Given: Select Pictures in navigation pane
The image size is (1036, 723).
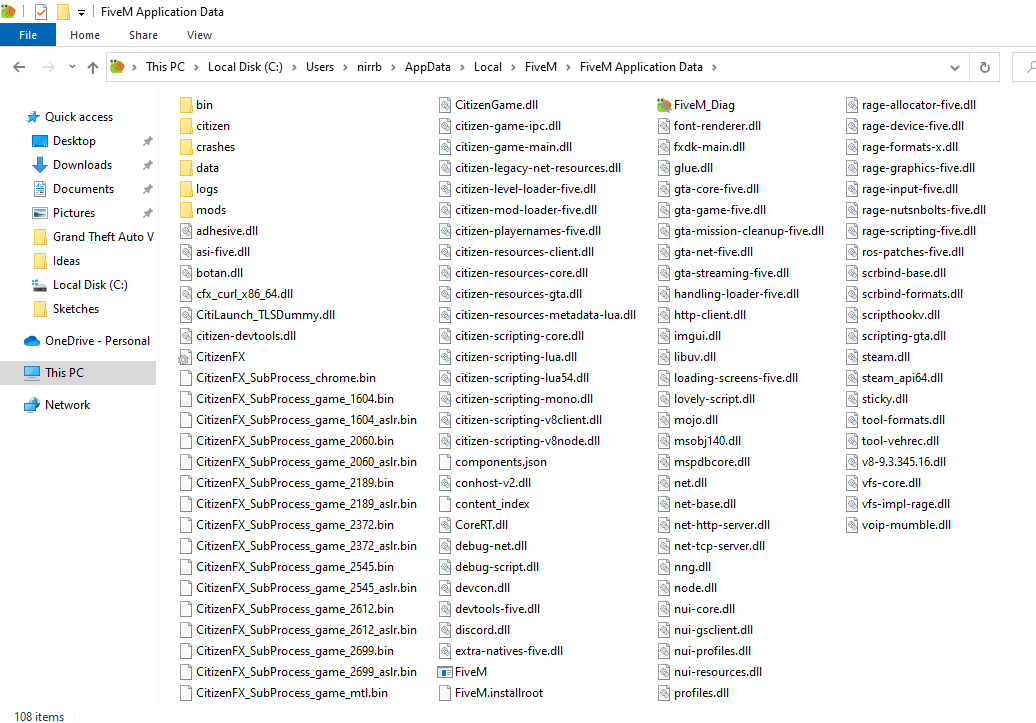Looking at the screenshot, I should click(x=73, y=213).
